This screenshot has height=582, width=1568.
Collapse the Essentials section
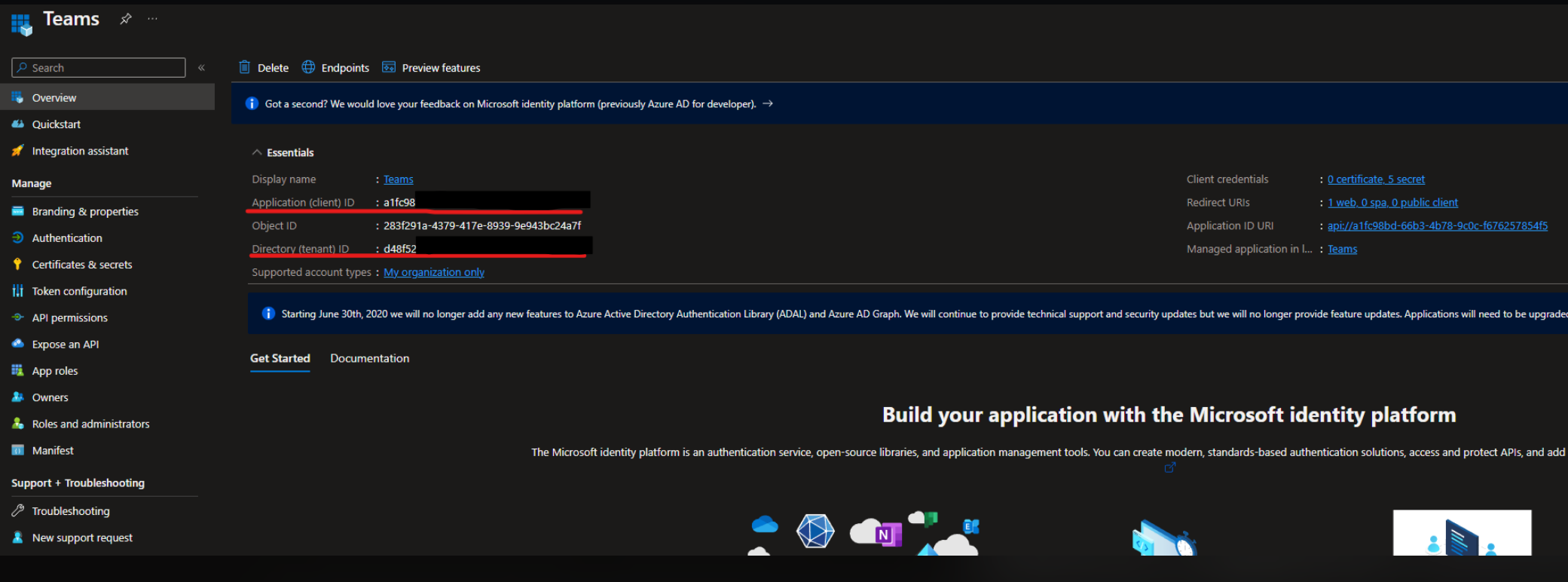click(258, 152)
